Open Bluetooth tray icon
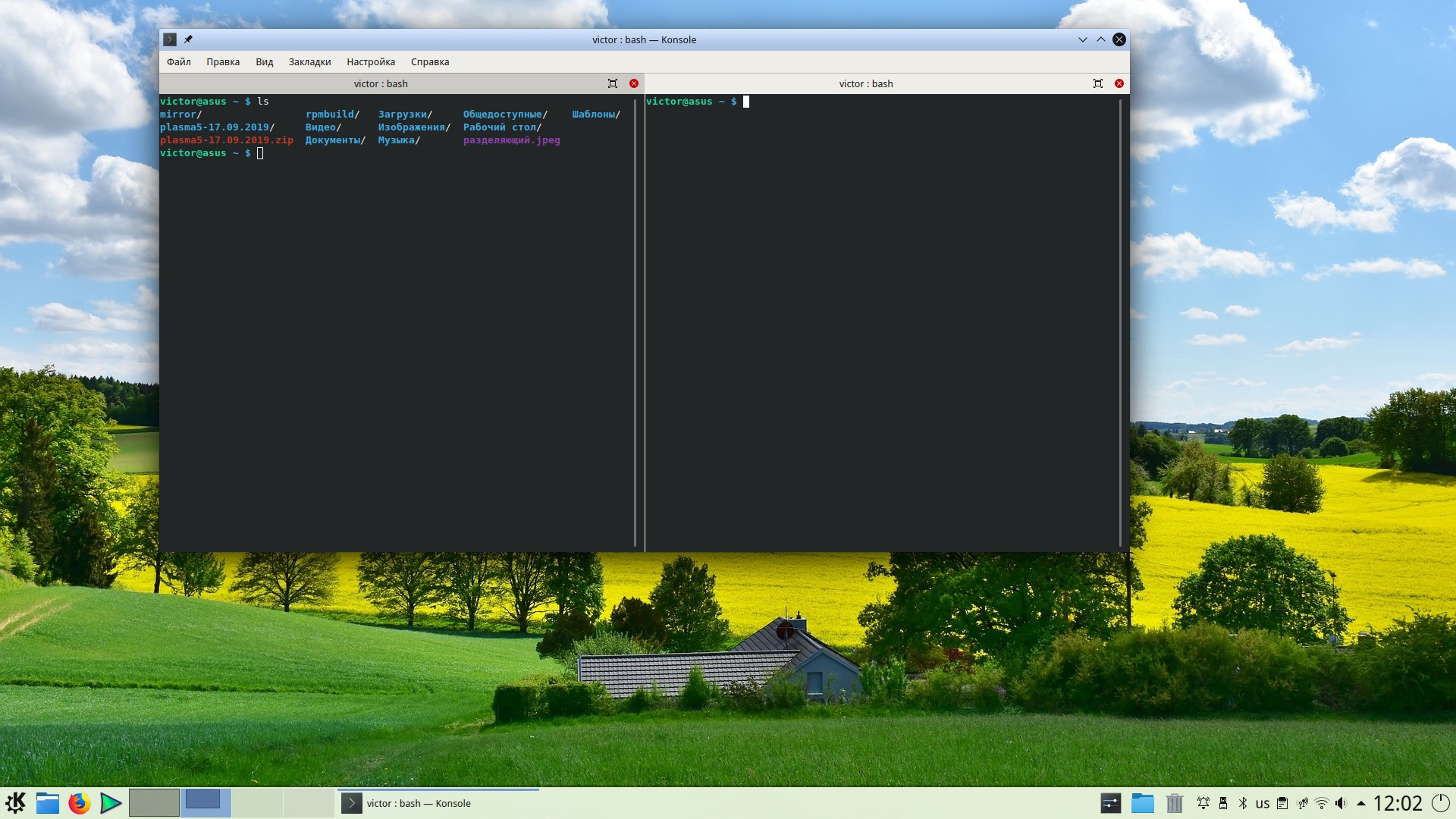 (1243, 803)
